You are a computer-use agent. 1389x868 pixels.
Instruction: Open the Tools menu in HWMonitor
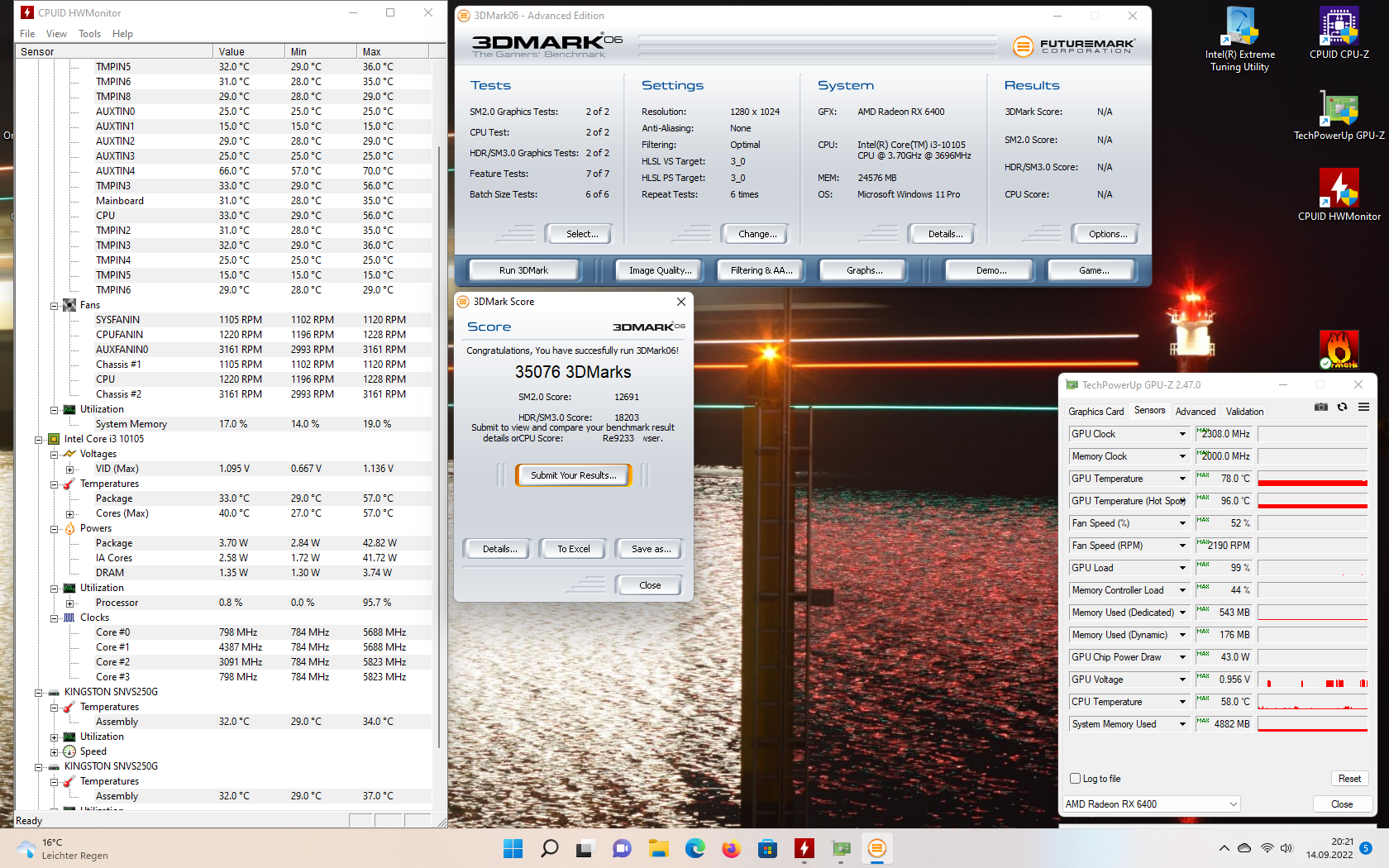(89, 34)
